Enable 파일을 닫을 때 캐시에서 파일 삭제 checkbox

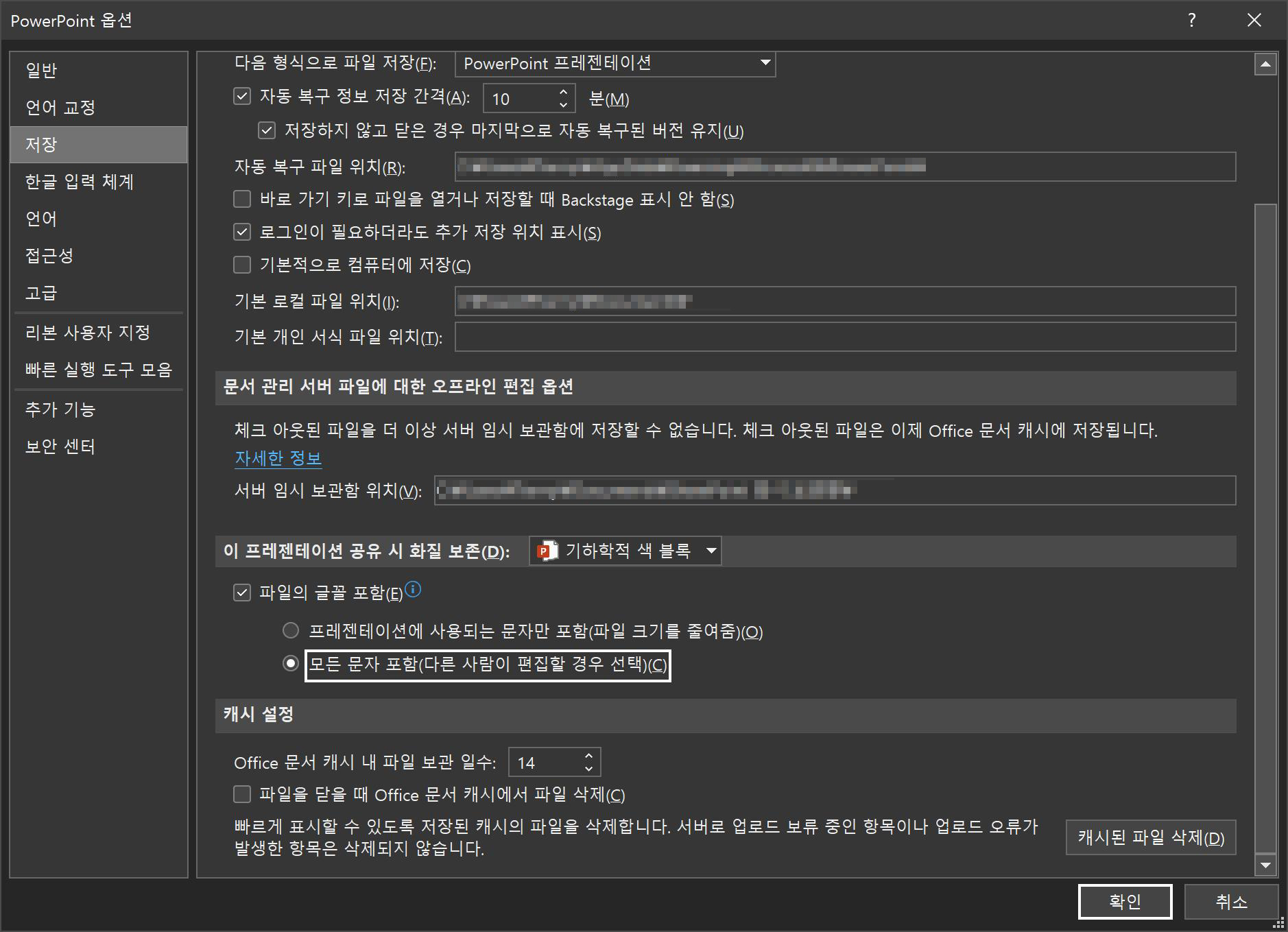(x=242, y=794)
